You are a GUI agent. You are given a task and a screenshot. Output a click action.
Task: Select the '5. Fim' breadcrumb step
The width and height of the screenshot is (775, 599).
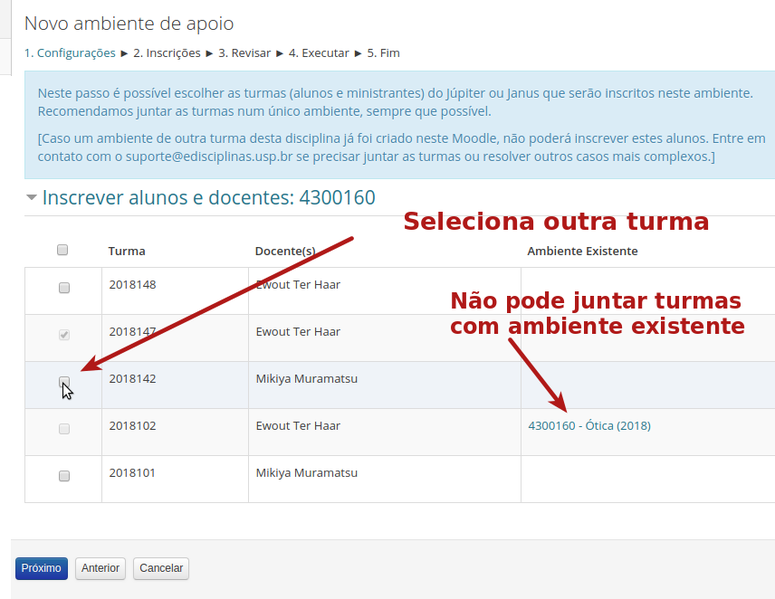click(x=384, y=53)
